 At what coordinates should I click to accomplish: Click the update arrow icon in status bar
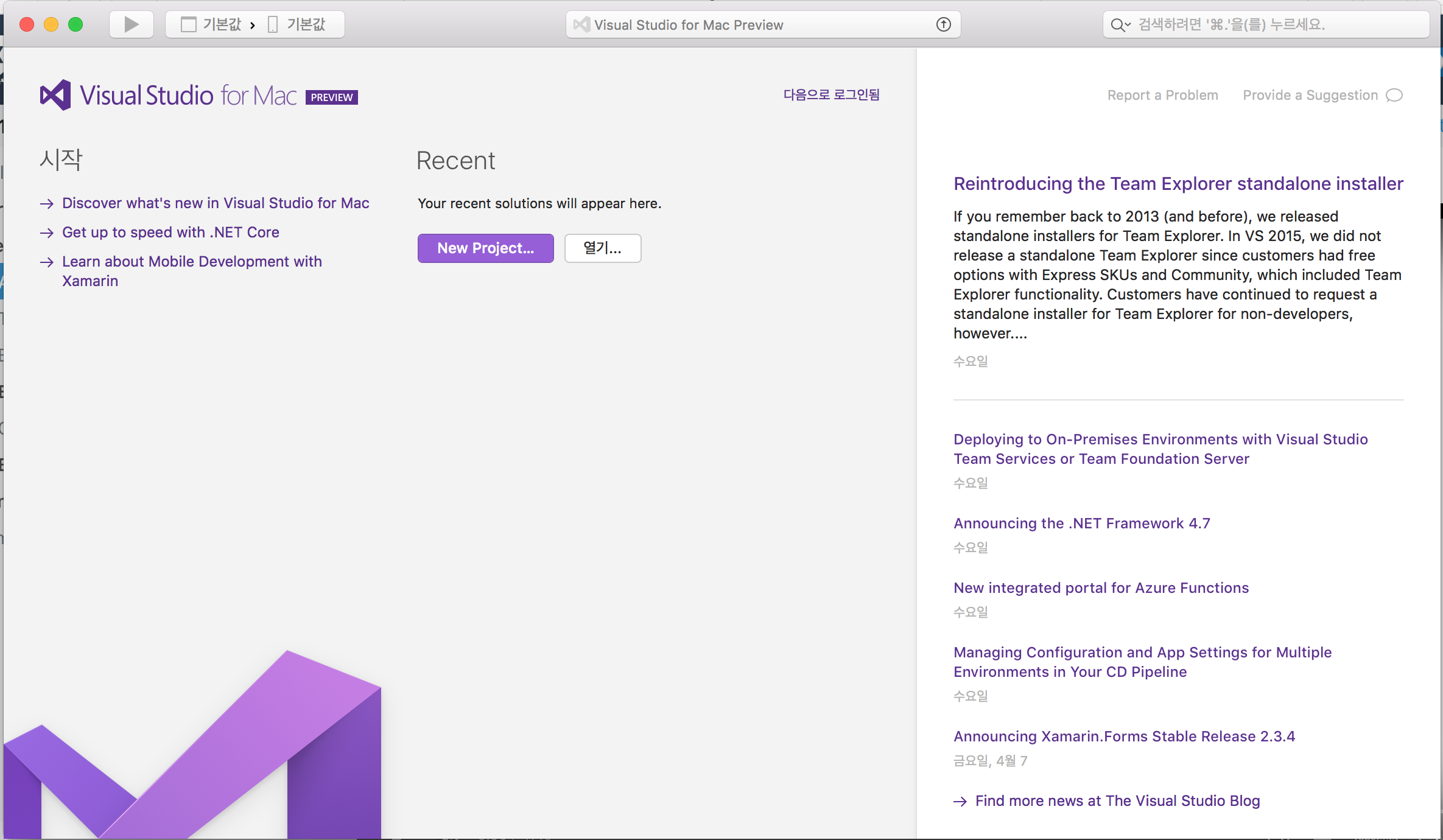[x=943, y=24]
